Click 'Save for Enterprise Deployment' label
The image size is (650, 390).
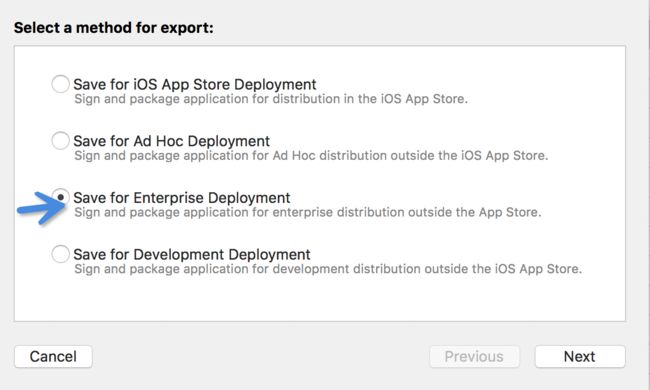[x=182, y=198]
